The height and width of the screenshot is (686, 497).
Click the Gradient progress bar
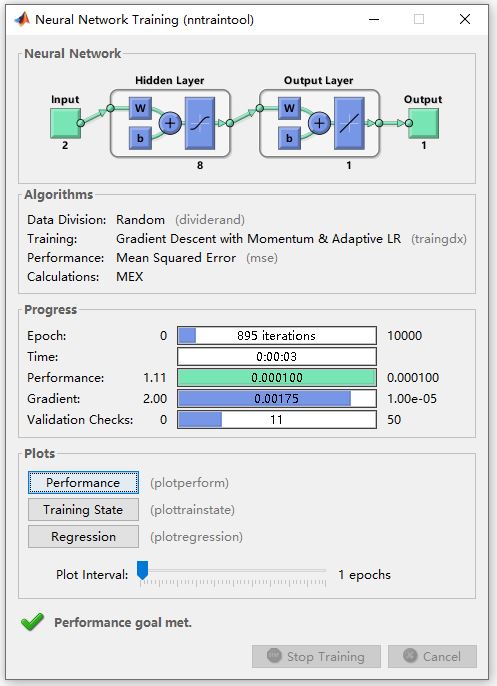pyautogui.click(x=276, y=399)
